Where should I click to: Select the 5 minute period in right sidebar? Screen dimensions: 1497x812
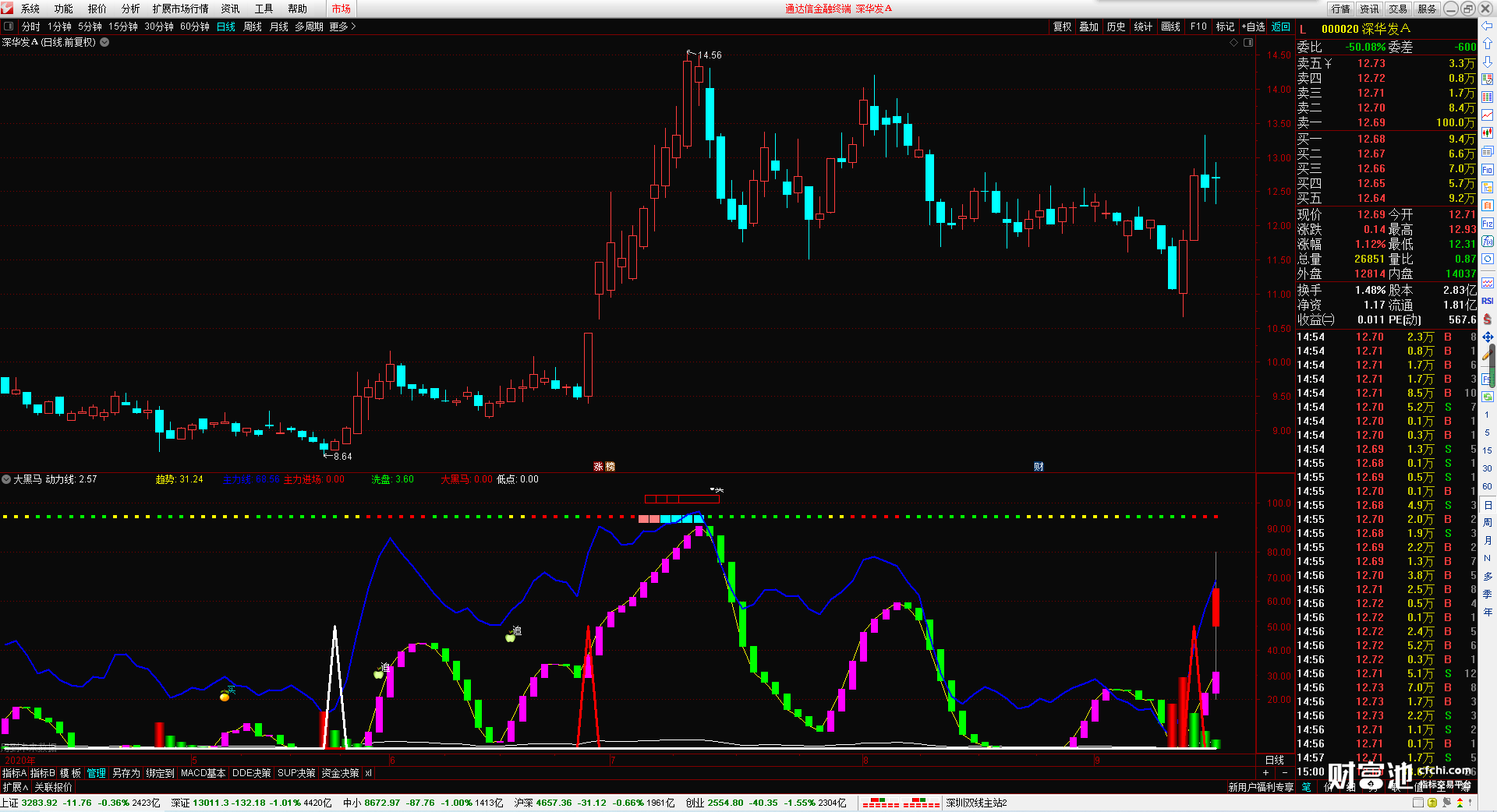pos(1487,432)
